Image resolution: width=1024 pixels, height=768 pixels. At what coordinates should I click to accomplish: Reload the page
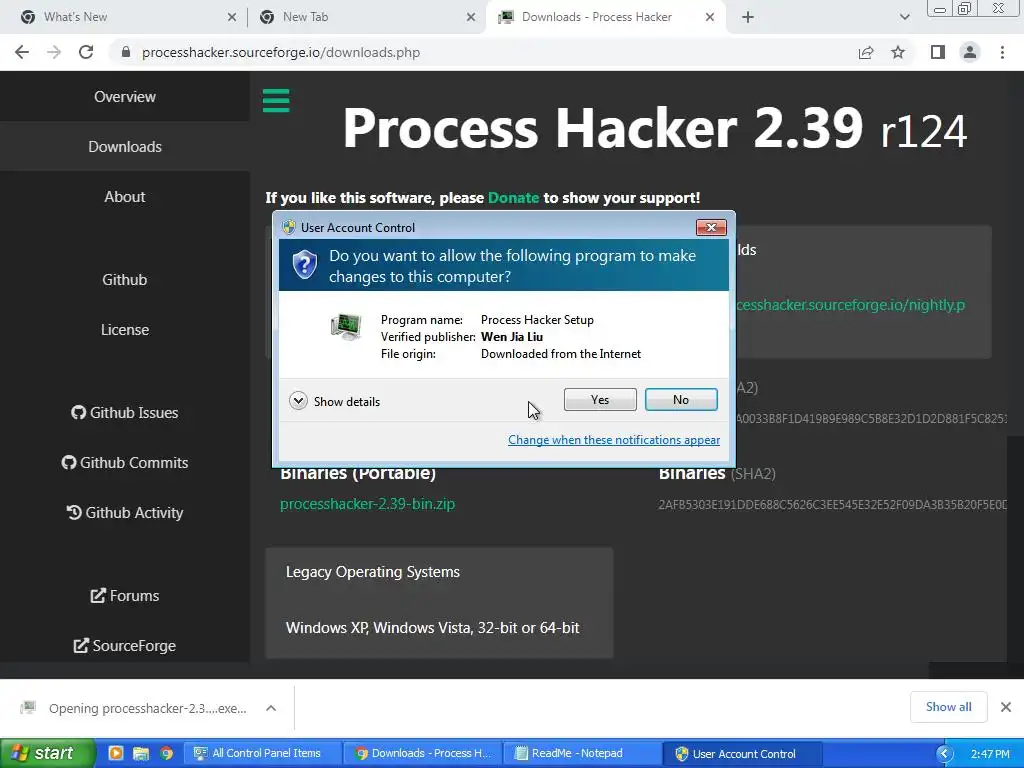click(x=86, y=52)
